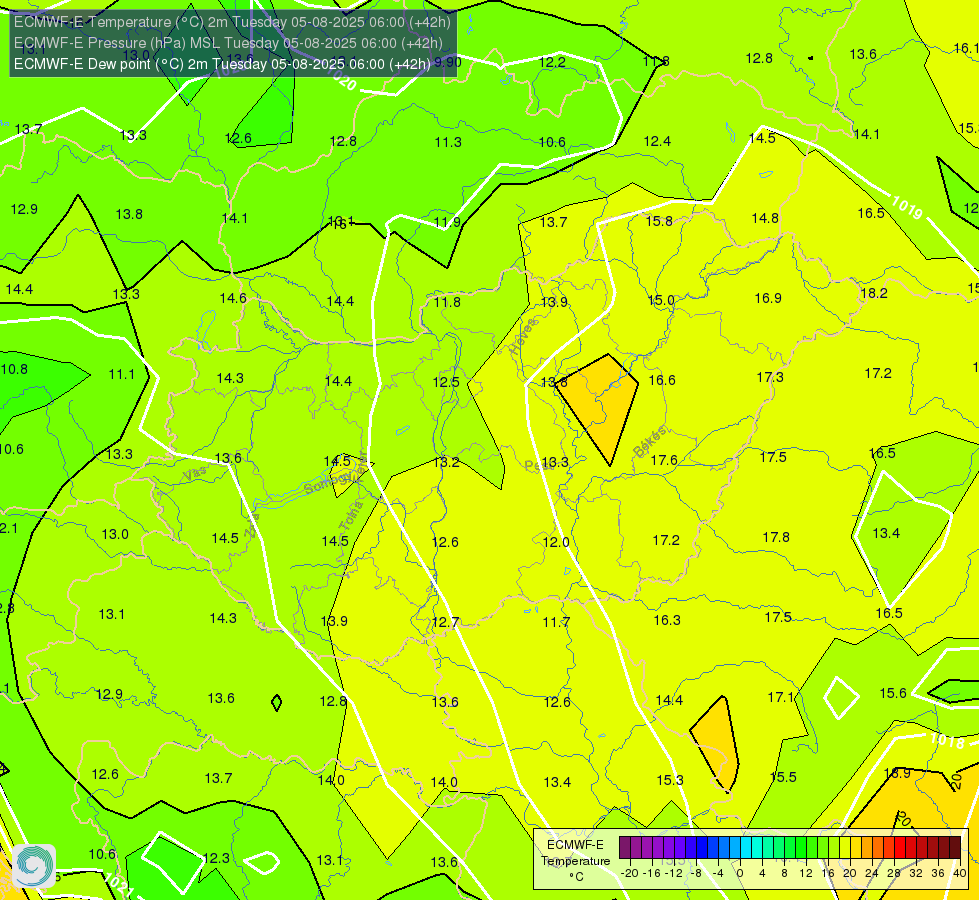Click the 17.3 temperature value
This screenshot has height=900, width=979.
(770, 377)
